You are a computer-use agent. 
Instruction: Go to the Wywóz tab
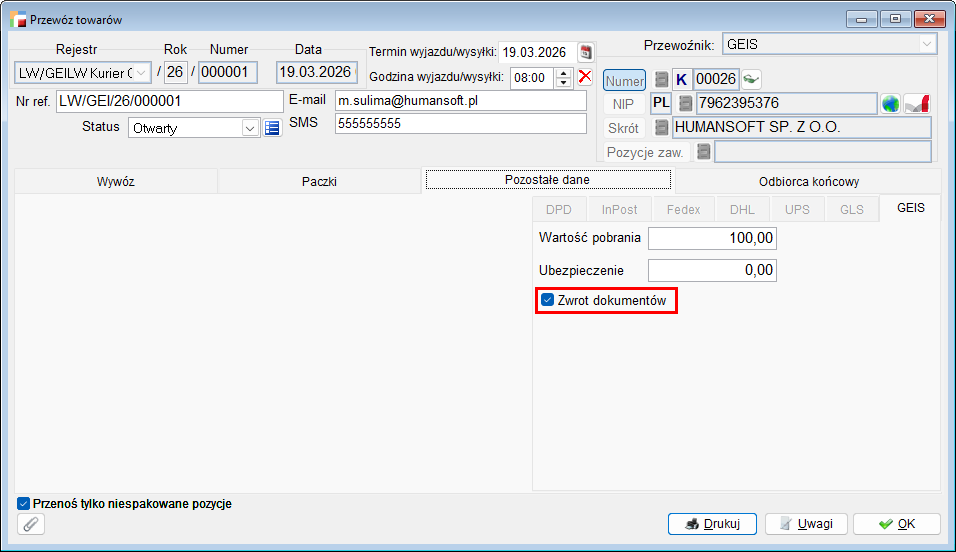(x=116, y=181)
